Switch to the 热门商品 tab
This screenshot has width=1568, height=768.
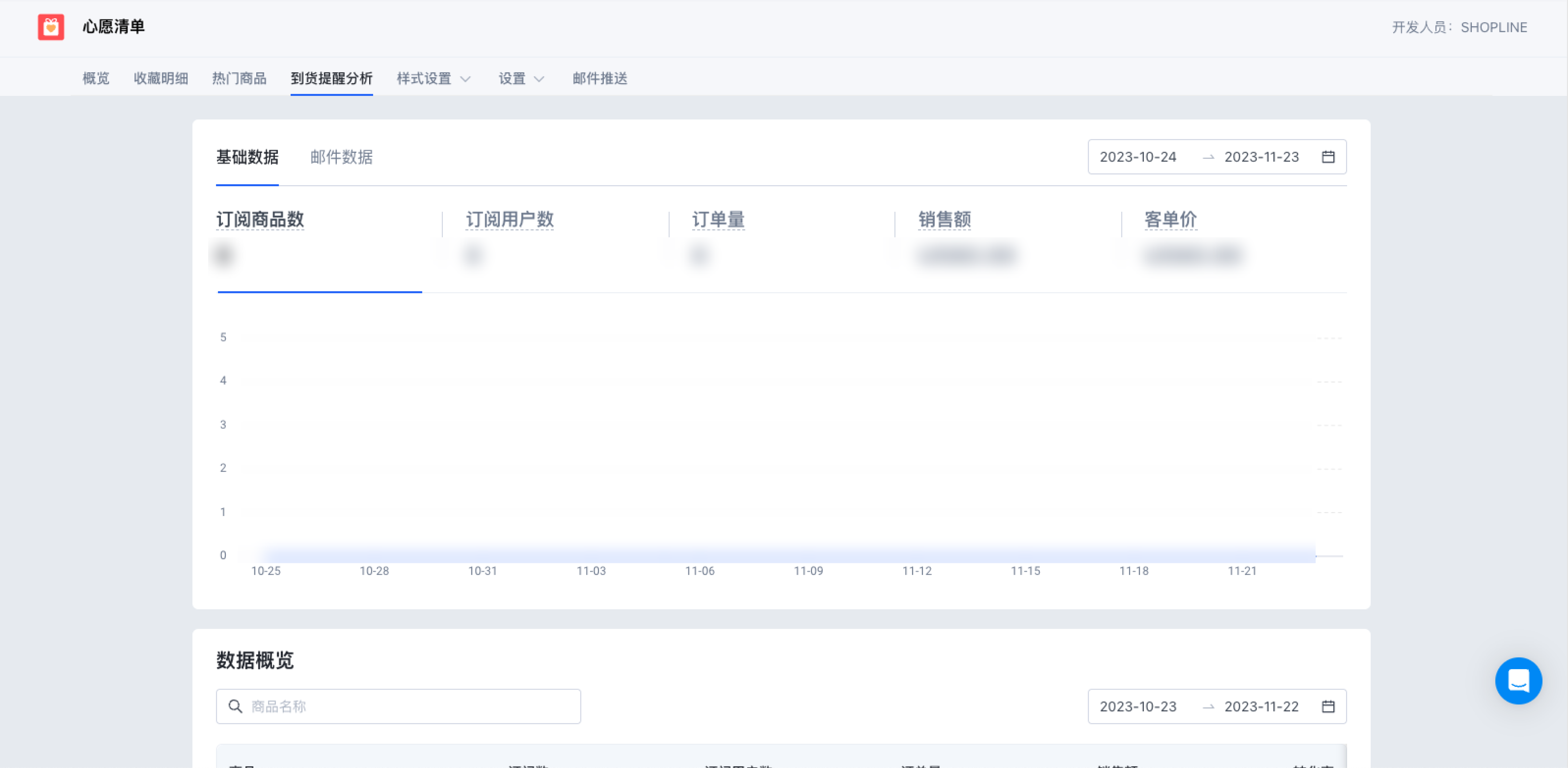tap(239, 79)
